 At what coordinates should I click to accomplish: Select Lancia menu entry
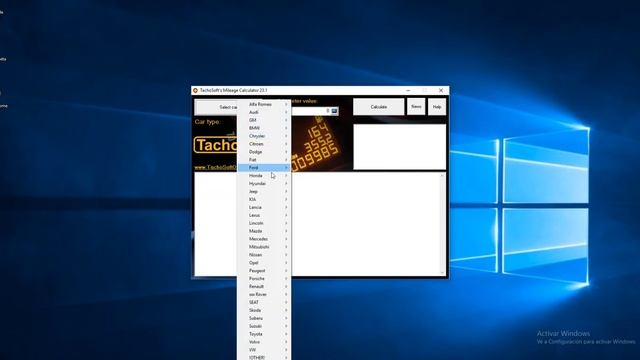[x=264, y=207]
